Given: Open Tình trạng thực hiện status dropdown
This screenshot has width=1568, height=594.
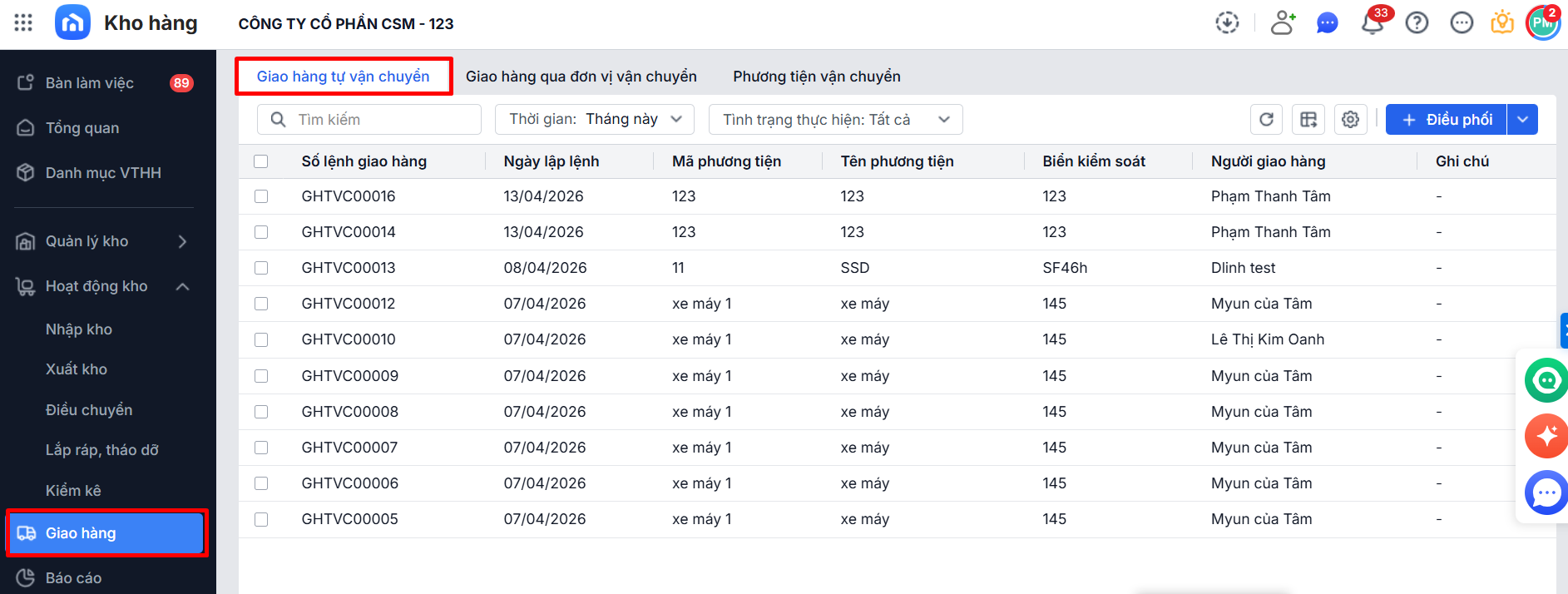Looking at the screenshot, I should point(835,119).
